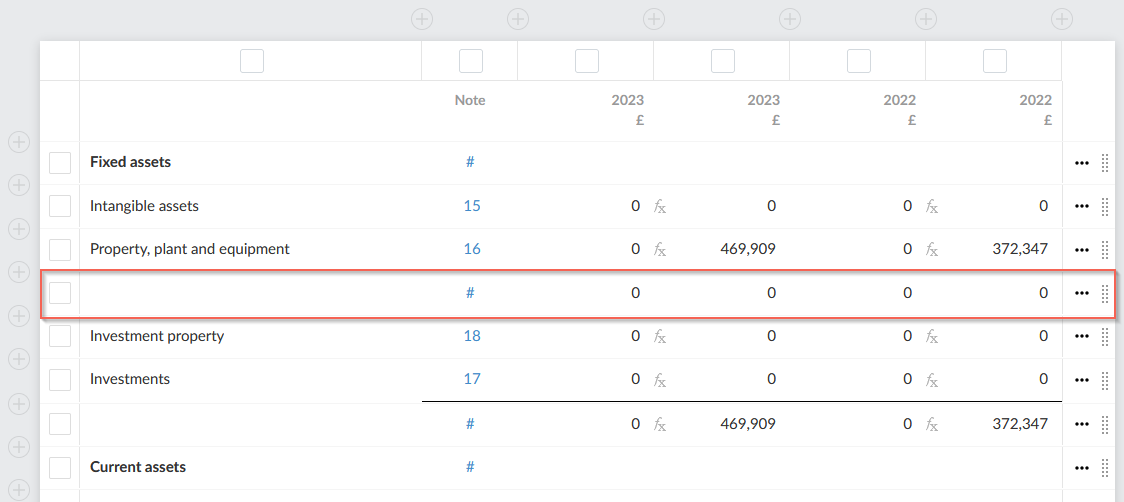Open the ellipsis menu for Fixed assets row
This screenshot has height=502, width=1124.
coord(1082,163)
